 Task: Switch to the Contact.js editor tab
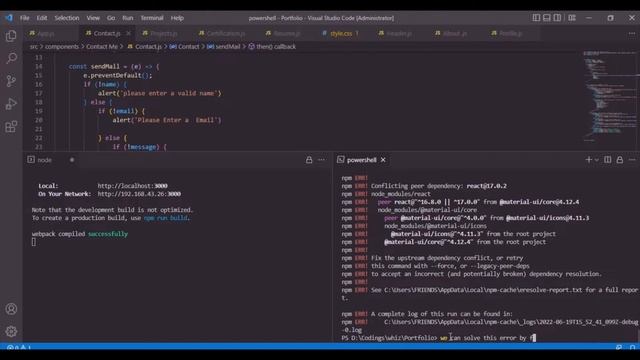click(x=107, y=33)
